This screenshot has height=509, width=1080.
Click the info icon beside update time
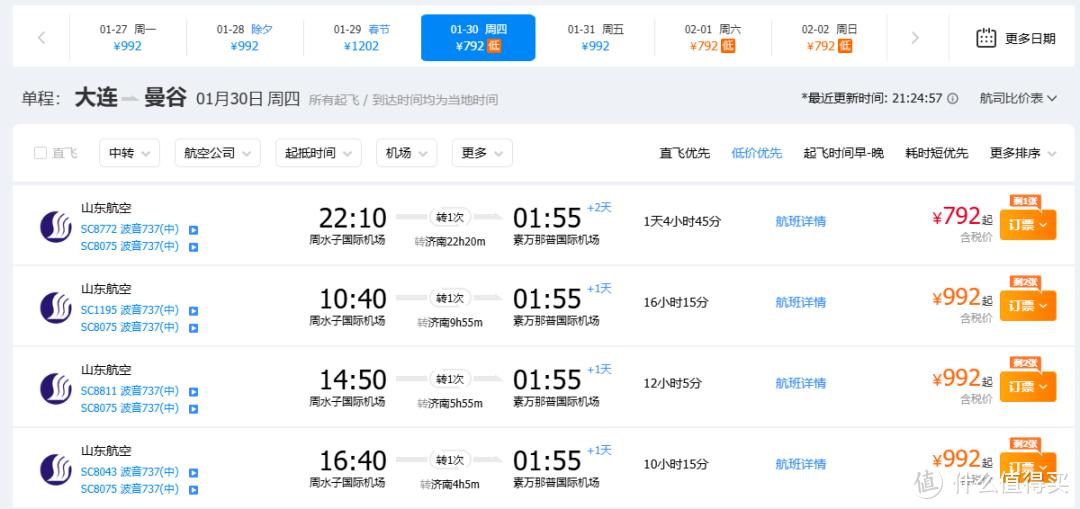[x=953, y=99]
